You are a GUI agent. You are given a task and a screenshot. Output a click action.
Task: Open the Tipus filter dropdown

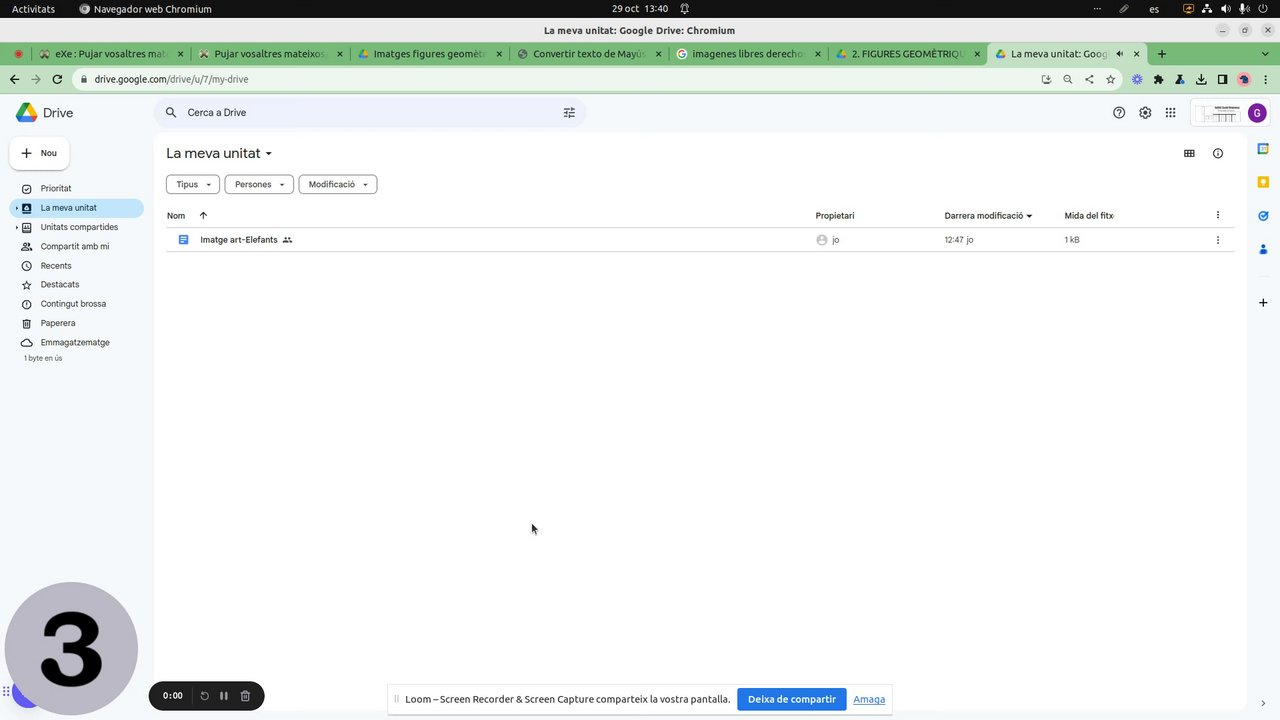(193, 184)
